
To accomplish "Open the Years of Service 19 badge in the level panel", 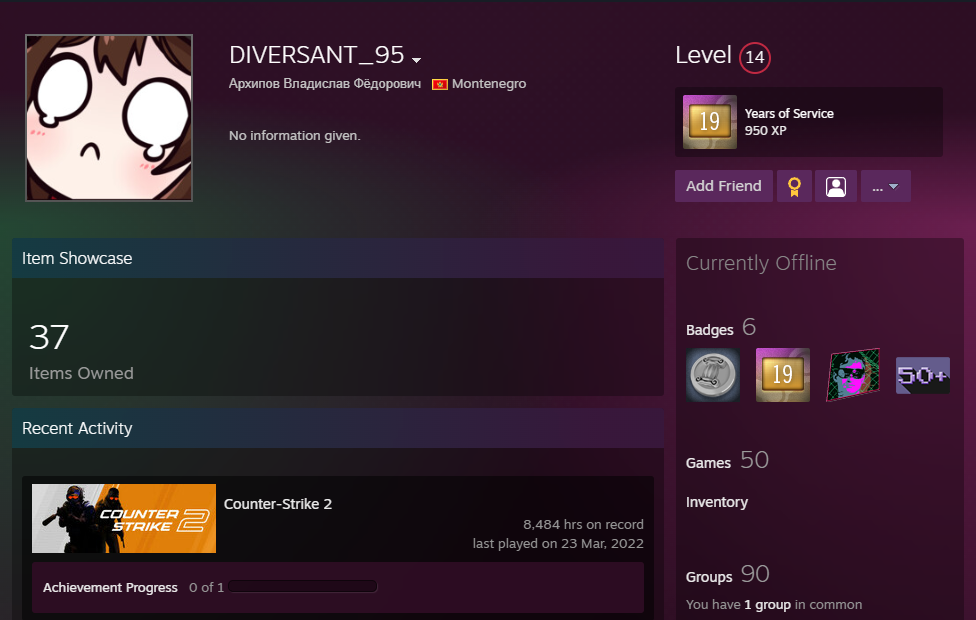I will (x=710, y=122).
